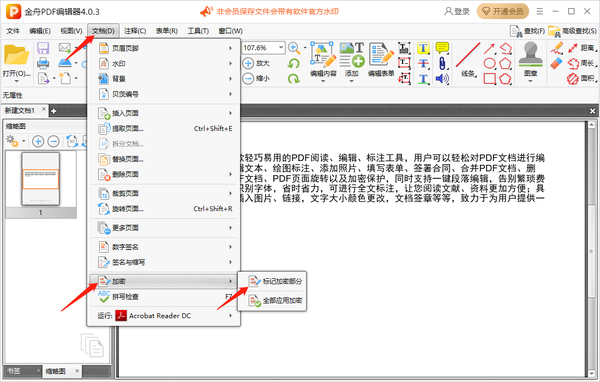600x382 pixels.
Task: Select the paperclip attachment tool
Action: pyautogui.click(x=442, y=64)
